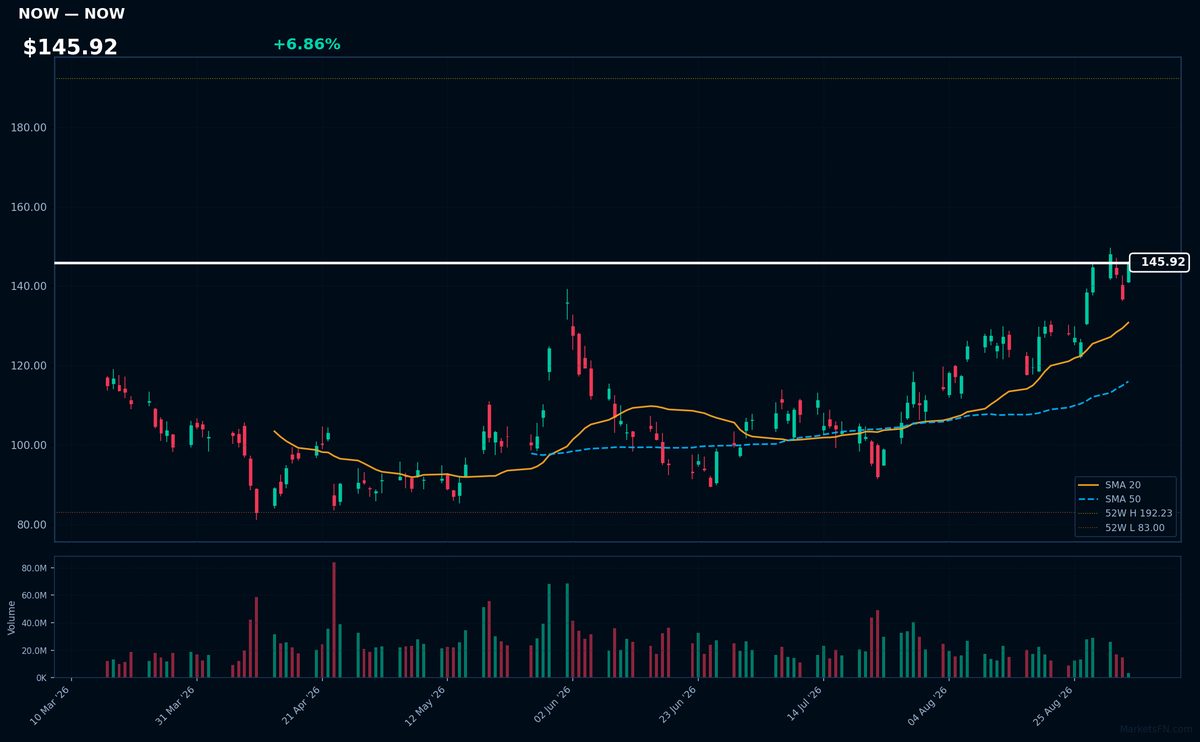The width and height of the screenshot is (1200, 742).
Task: Click the 180.00 price axis label
Action: point(30,127)
